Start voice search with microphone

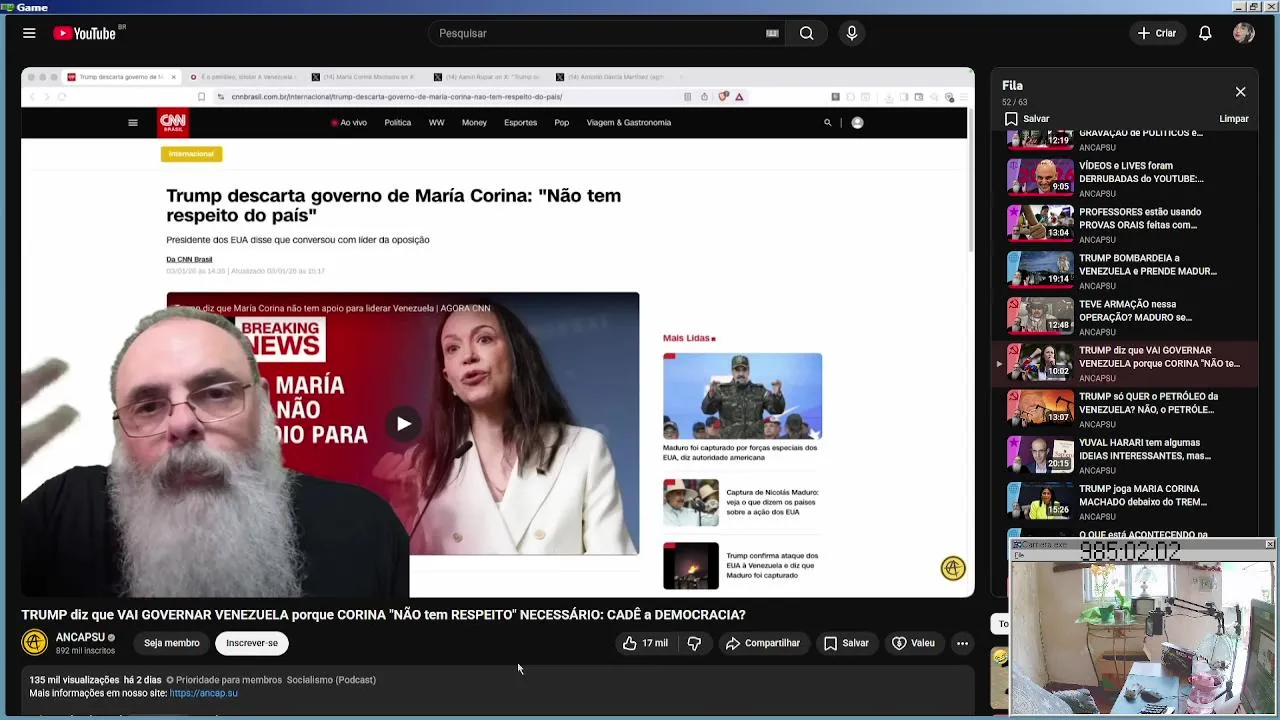[852, 33]
